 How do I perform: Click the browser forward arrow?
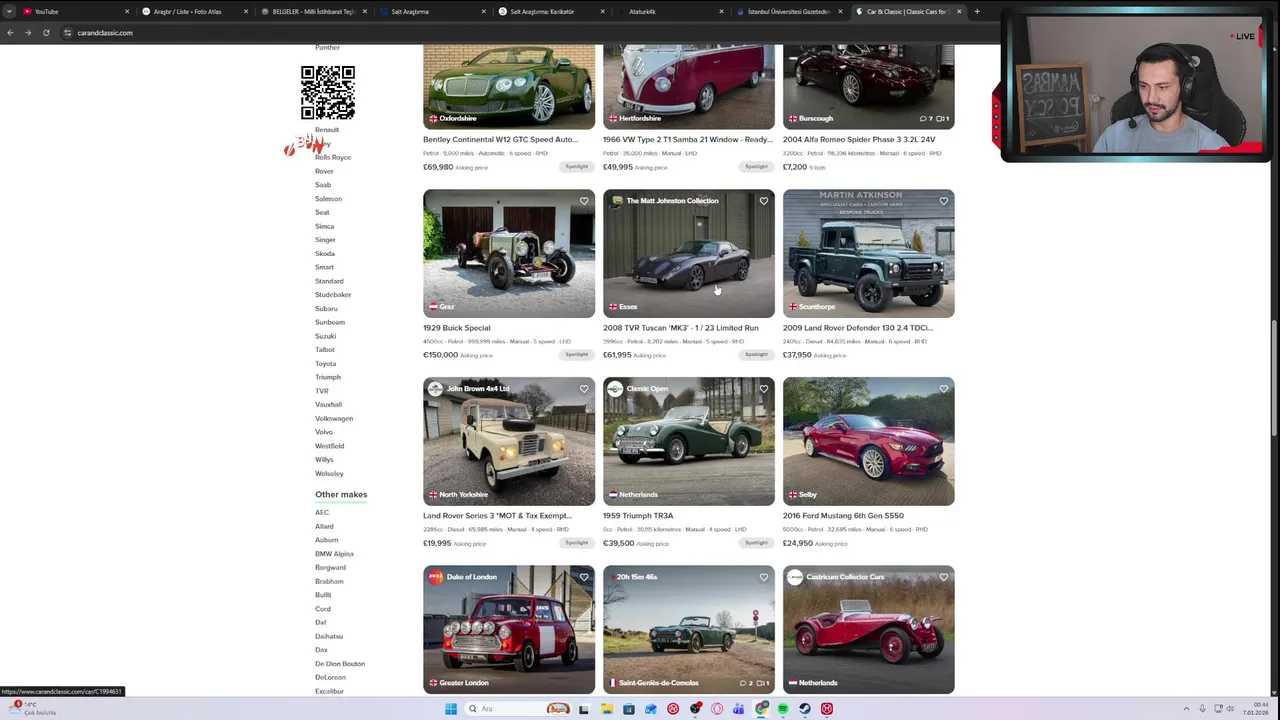[x=28, y=32]
